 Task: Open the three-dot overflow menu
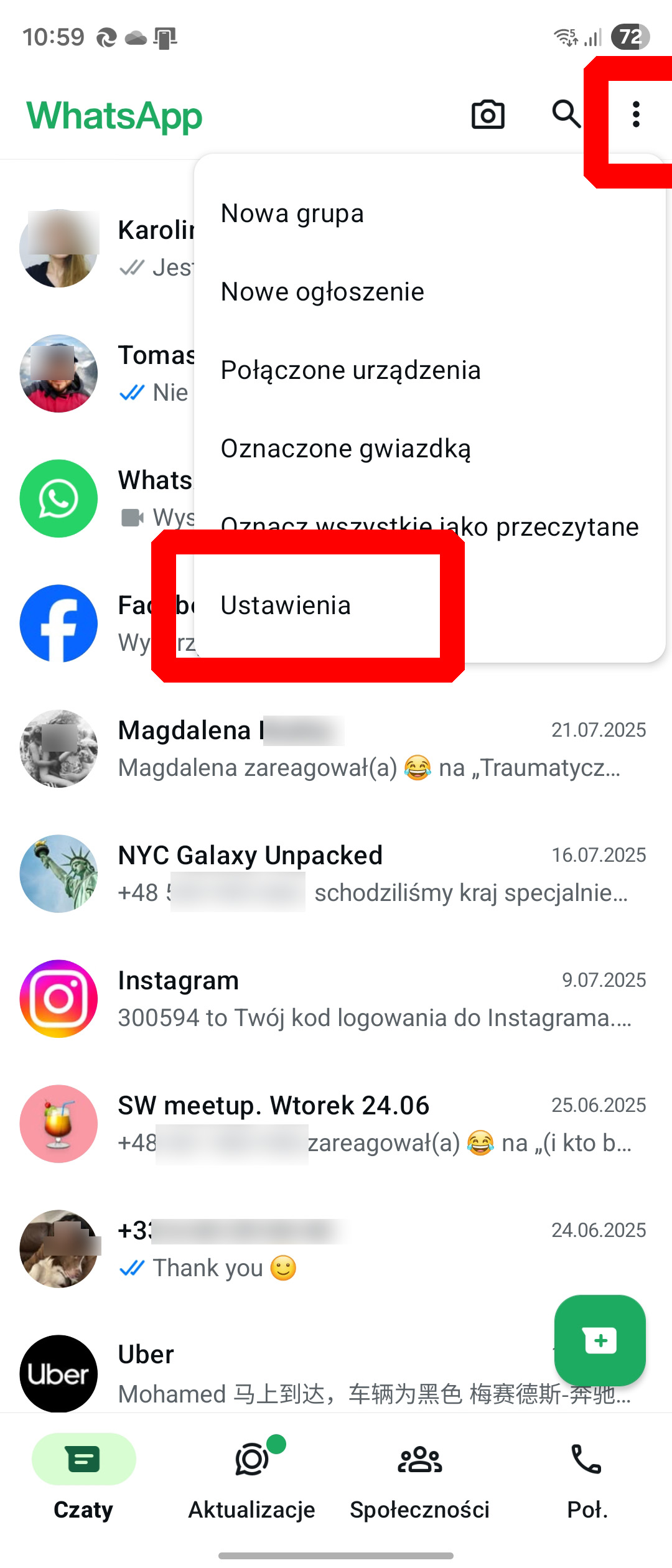pos(635,114)
